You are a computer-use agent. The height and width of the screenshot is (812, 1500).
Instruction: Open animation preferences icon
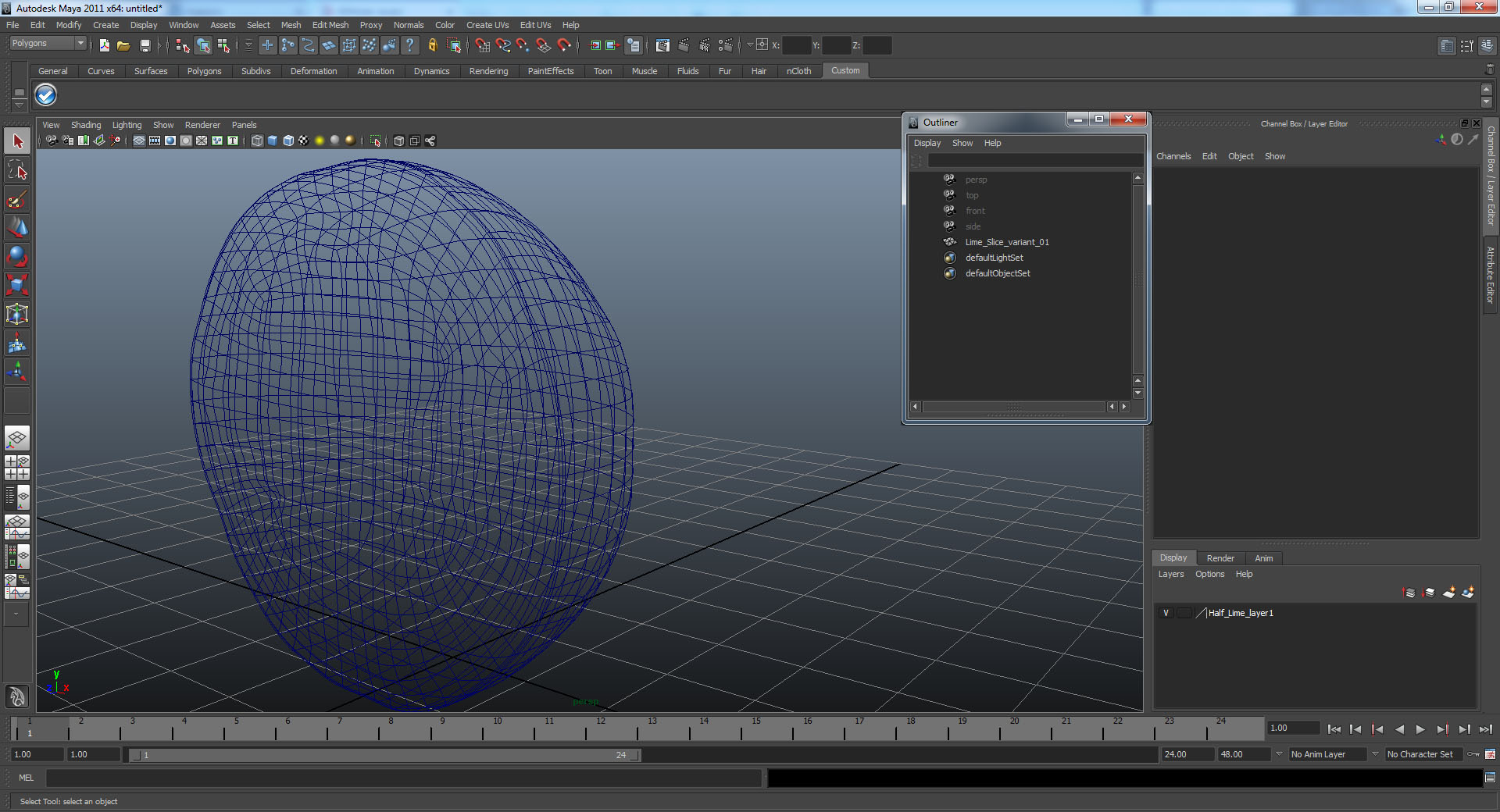[x=1490, y=754]
